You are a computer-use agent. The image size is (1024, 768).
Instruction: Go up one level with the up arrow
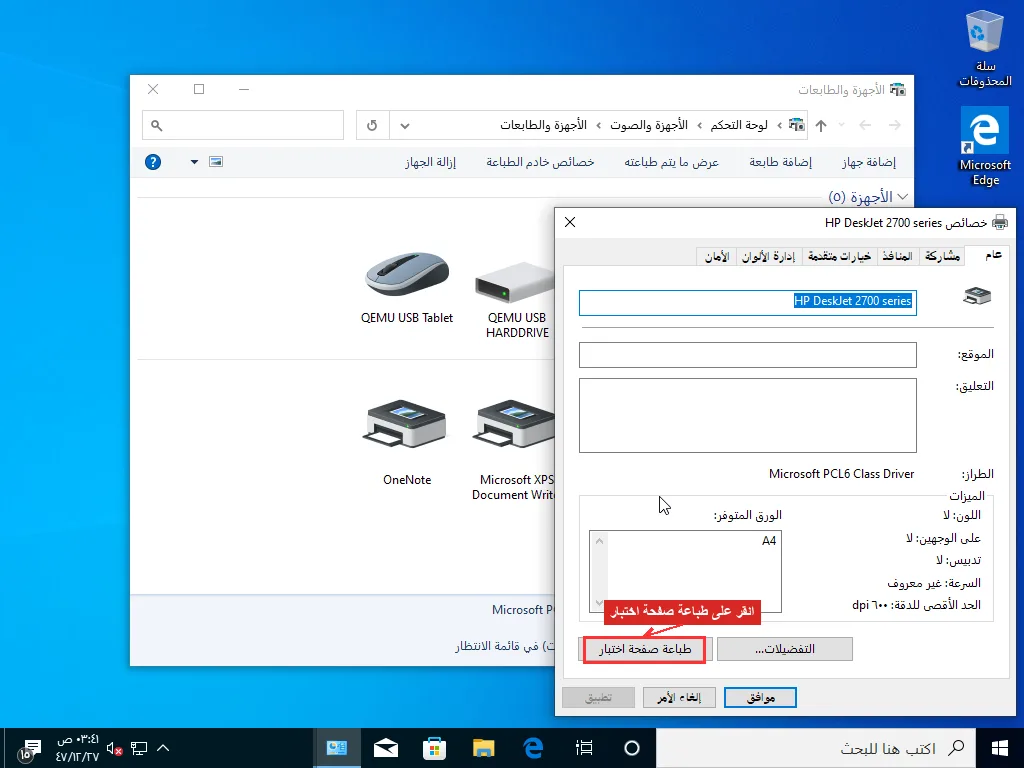[x=821, y=125]
